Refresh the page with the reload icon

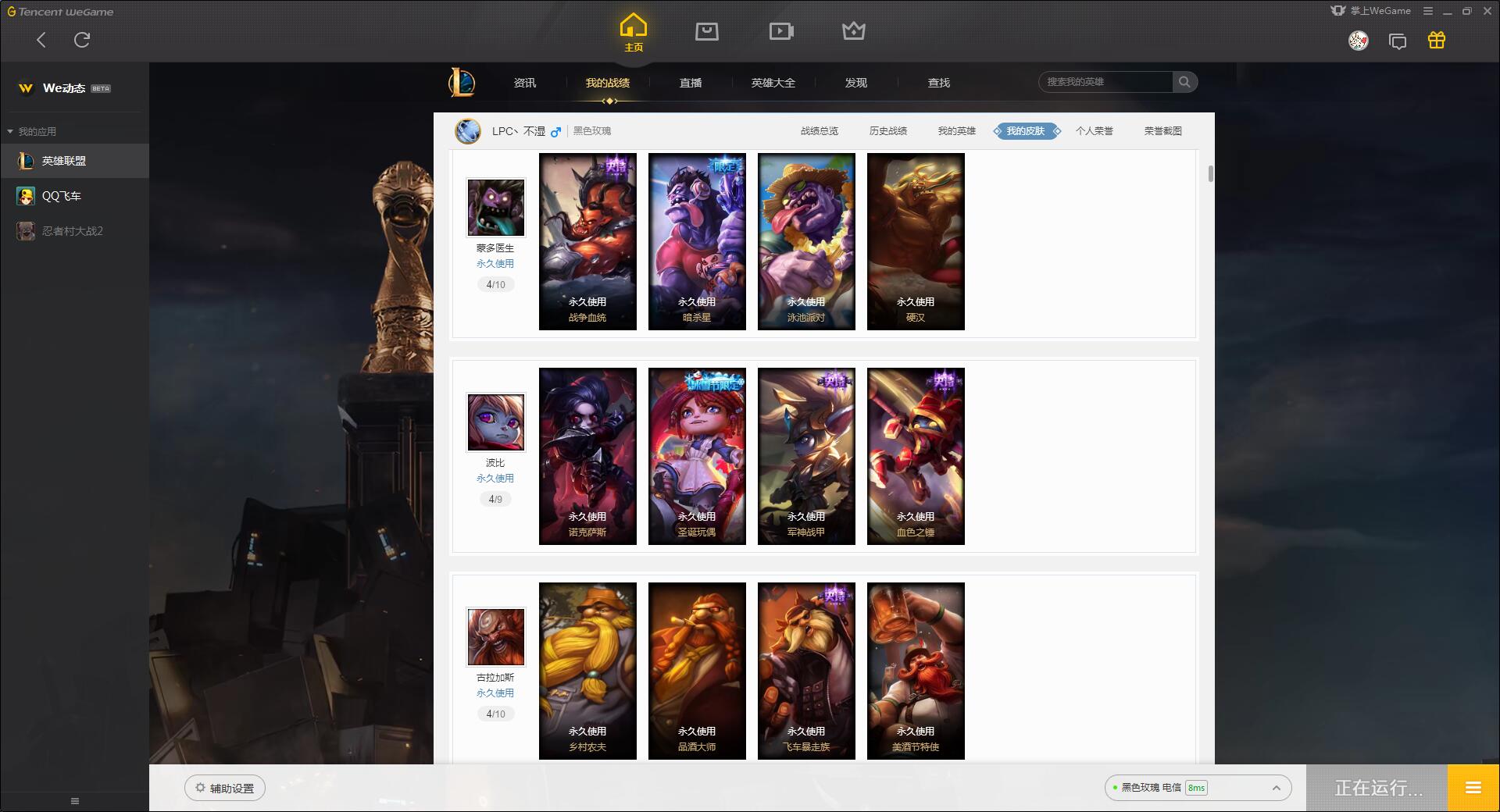[82, 40]
